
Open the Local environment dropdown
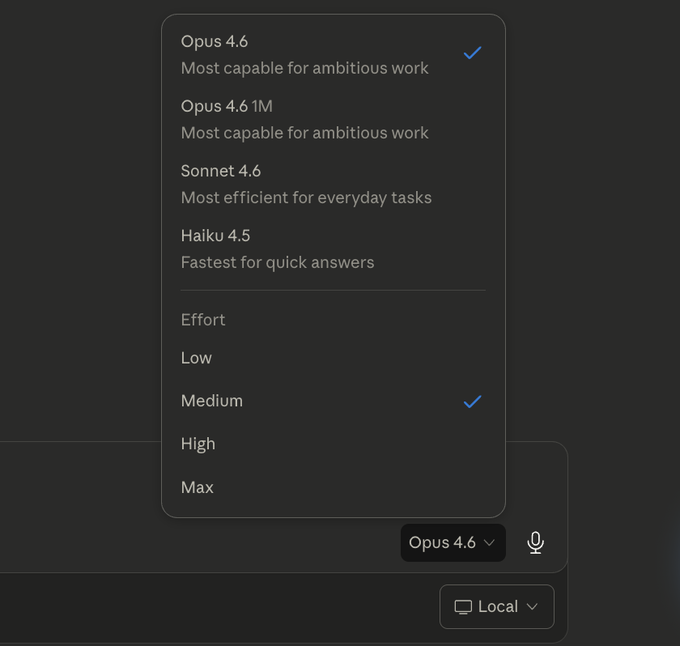click(x=497, y=607)
